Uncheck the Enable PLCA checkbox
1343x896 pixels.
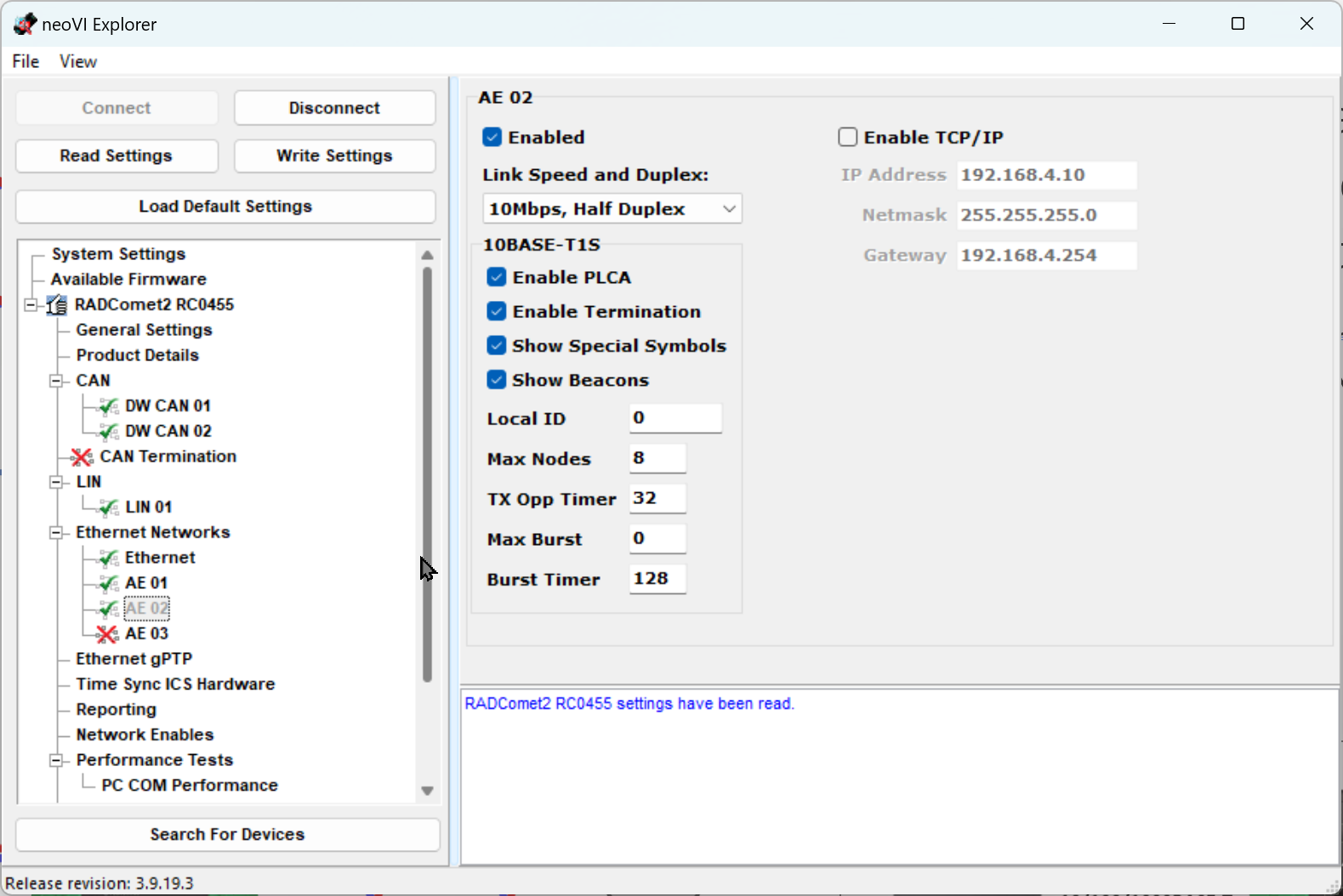pyautogui.click(x=497, y=278)
